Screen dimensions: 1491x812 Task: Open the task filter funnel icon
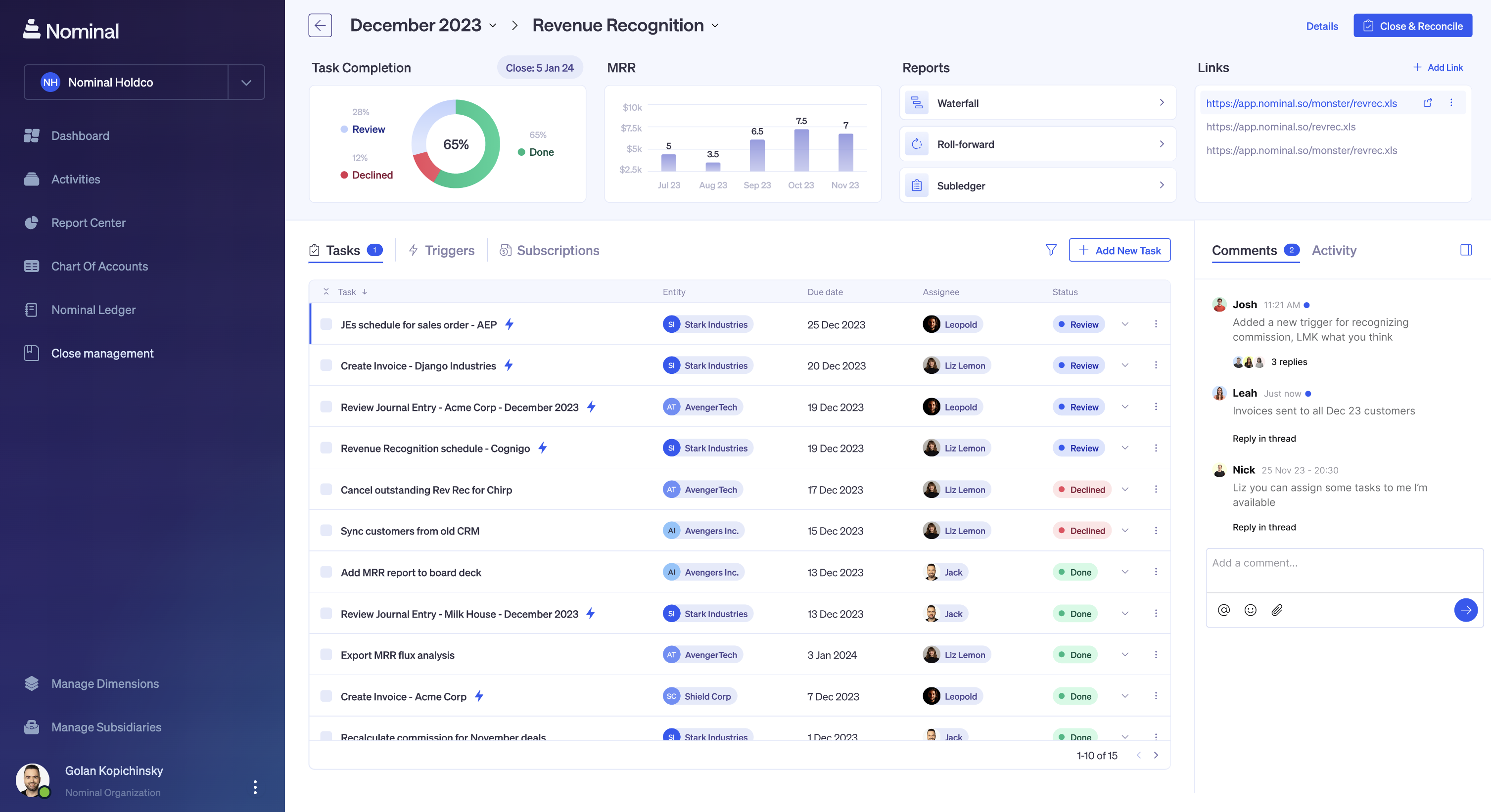click(x=1051, y=250)
